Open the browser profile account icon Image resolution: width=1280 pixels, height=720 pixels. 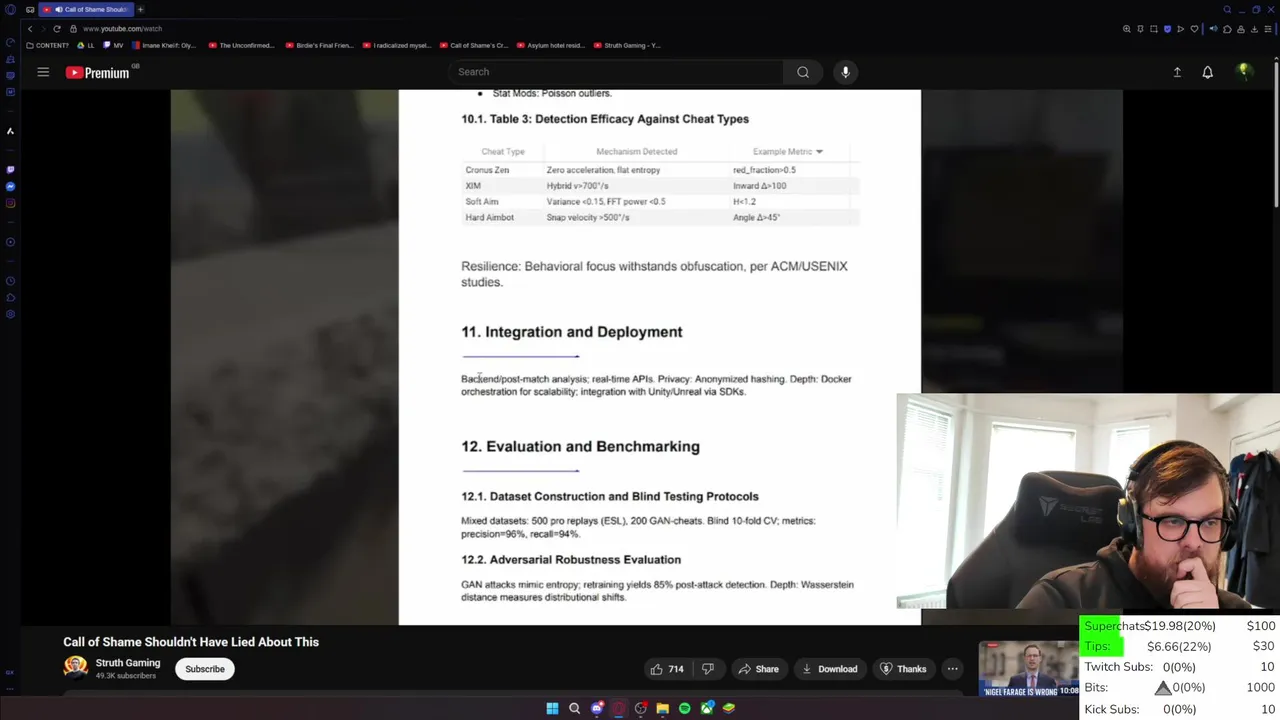point(1241,29)
